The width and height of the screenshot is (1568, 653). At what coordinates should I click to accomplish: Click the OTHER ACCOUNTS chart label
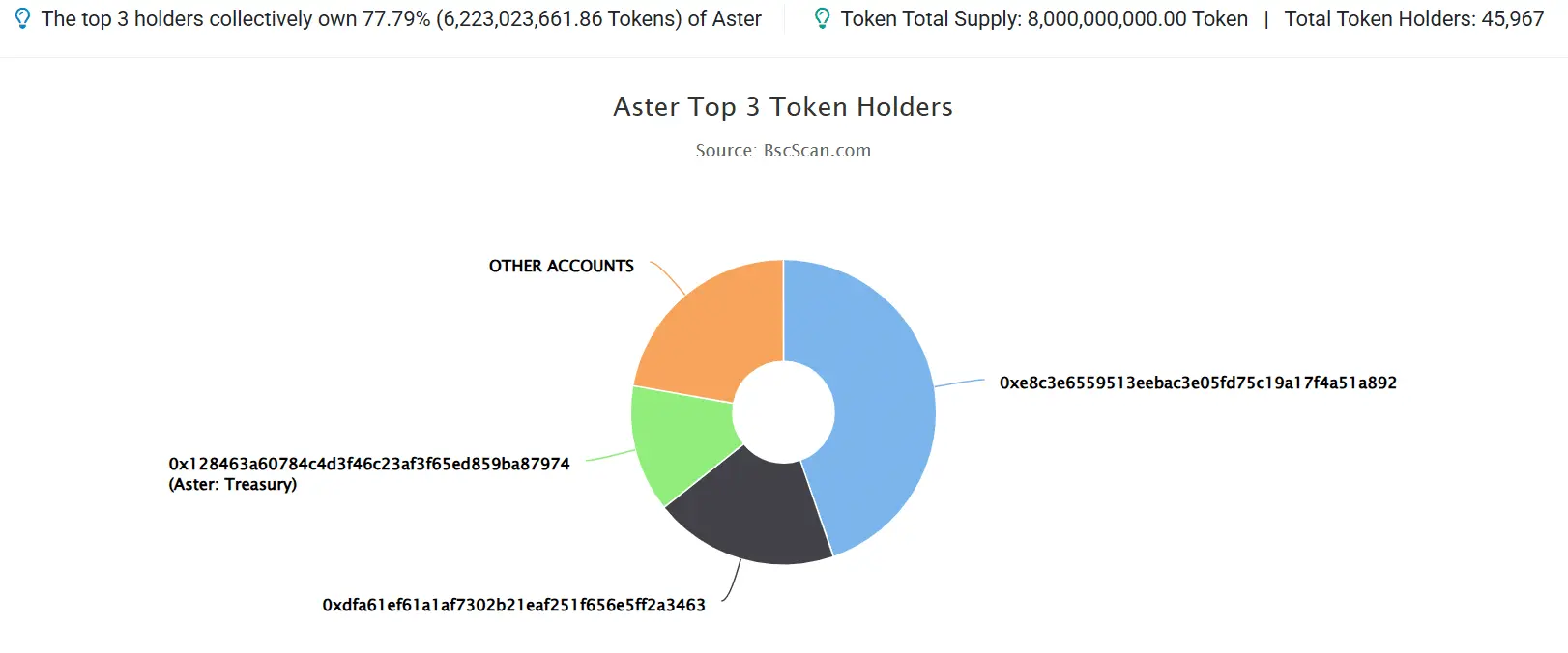(562, 266)
